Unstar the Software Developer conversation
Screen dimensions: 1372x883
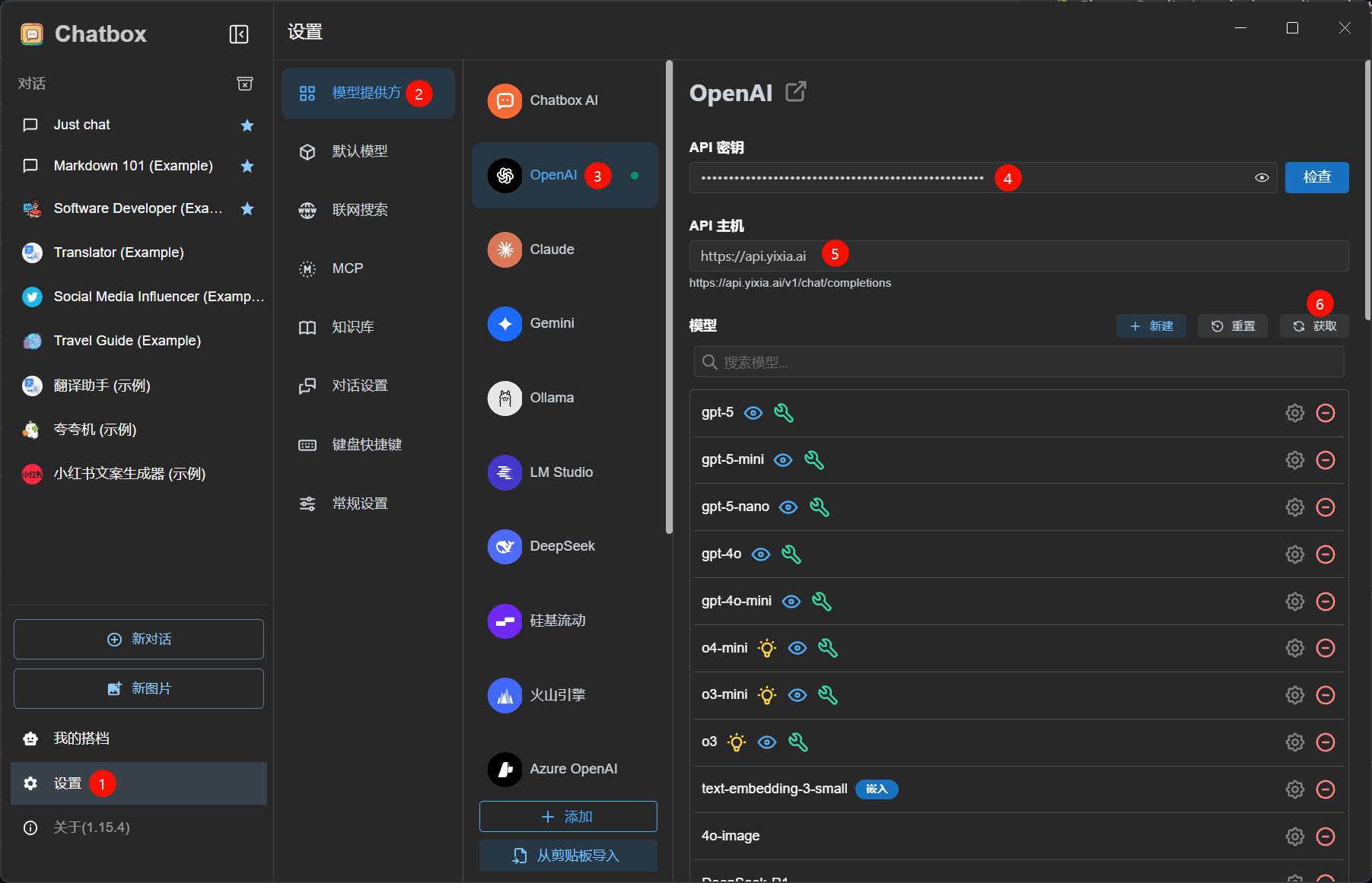tap(247, 208)
